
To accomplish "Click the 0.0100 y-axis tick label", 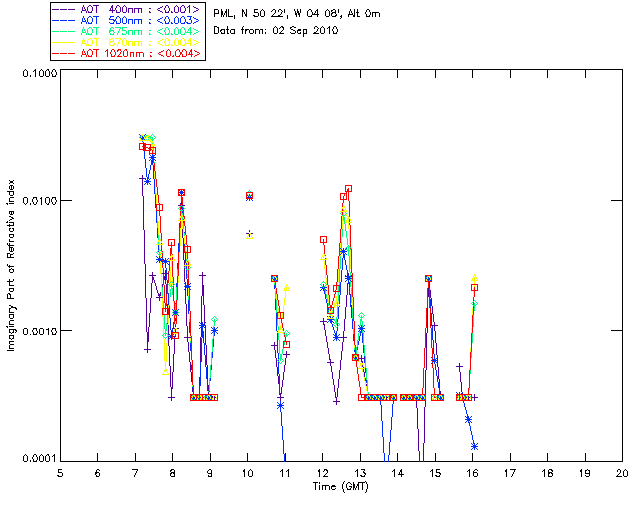I will point(37,202).
